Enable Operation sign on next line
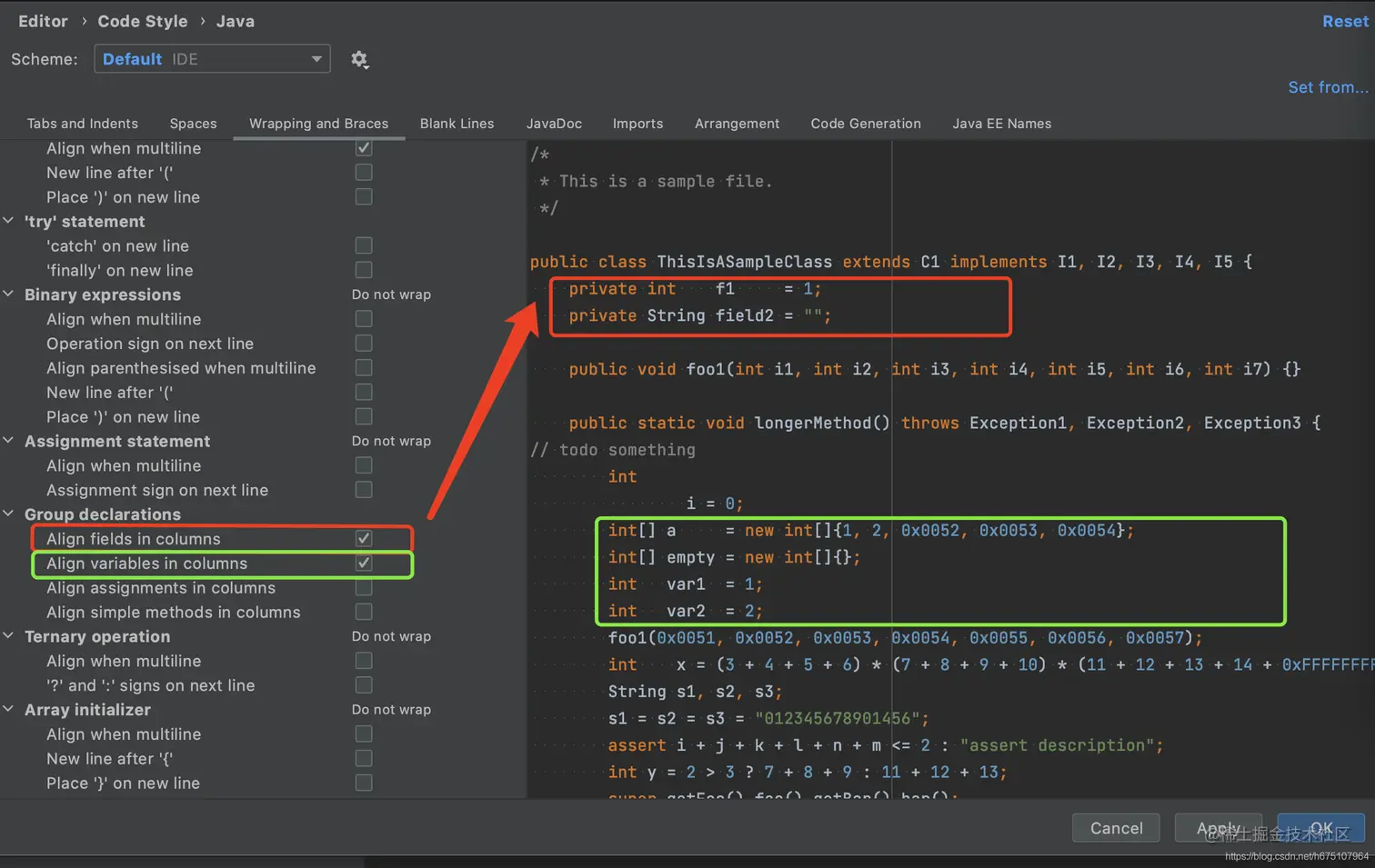Viewport: 1375px width, 868px height. tap(364, 344)
